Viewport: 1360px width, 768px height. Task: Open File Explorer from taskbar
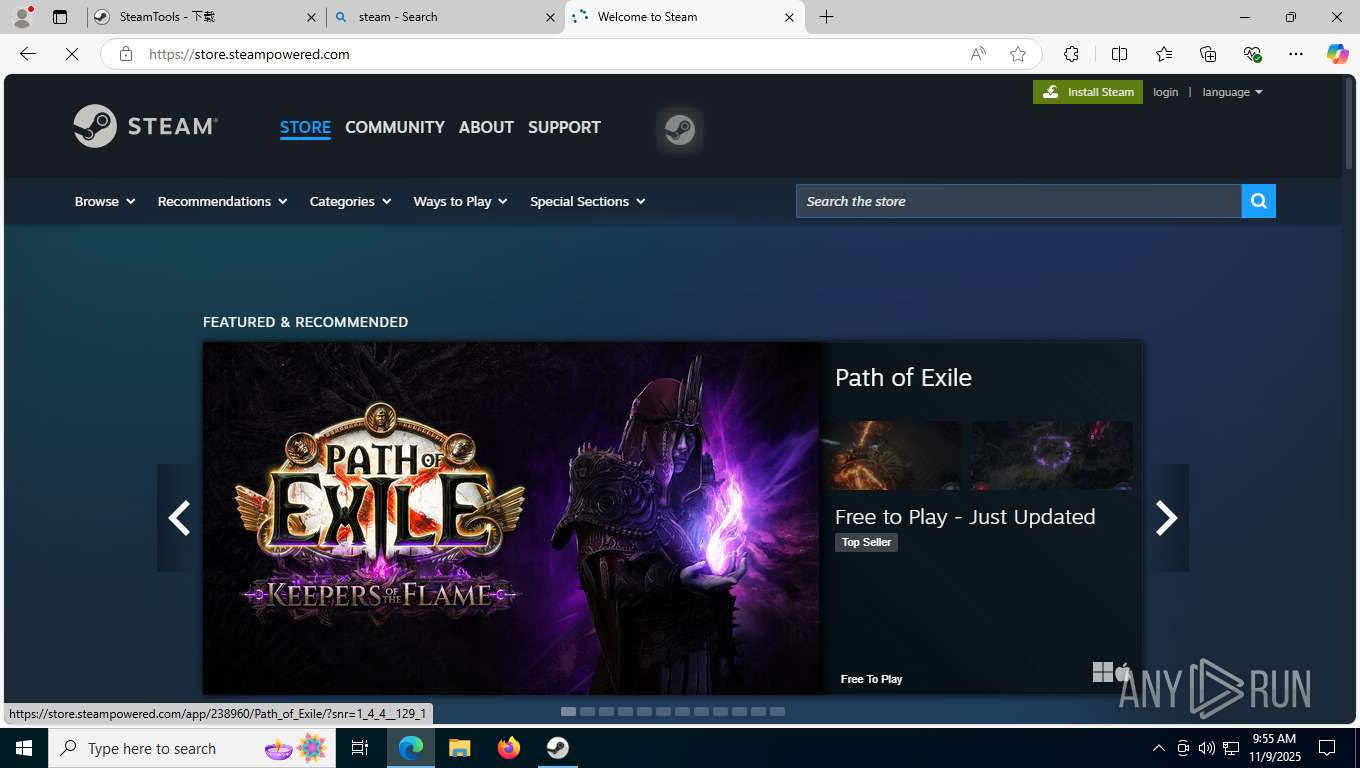459,748
